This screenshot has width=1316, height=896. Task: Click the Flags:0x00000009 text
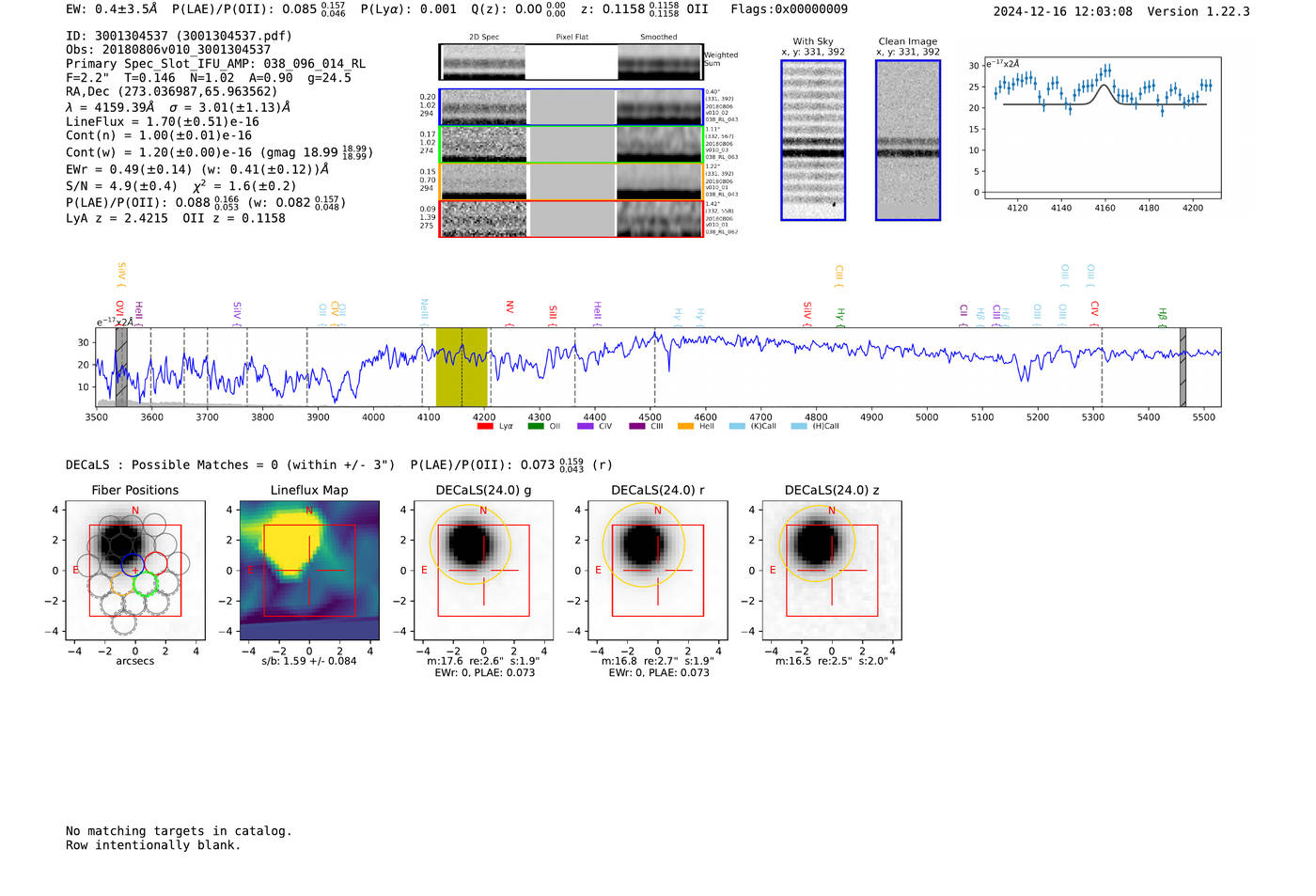(789, 8)
